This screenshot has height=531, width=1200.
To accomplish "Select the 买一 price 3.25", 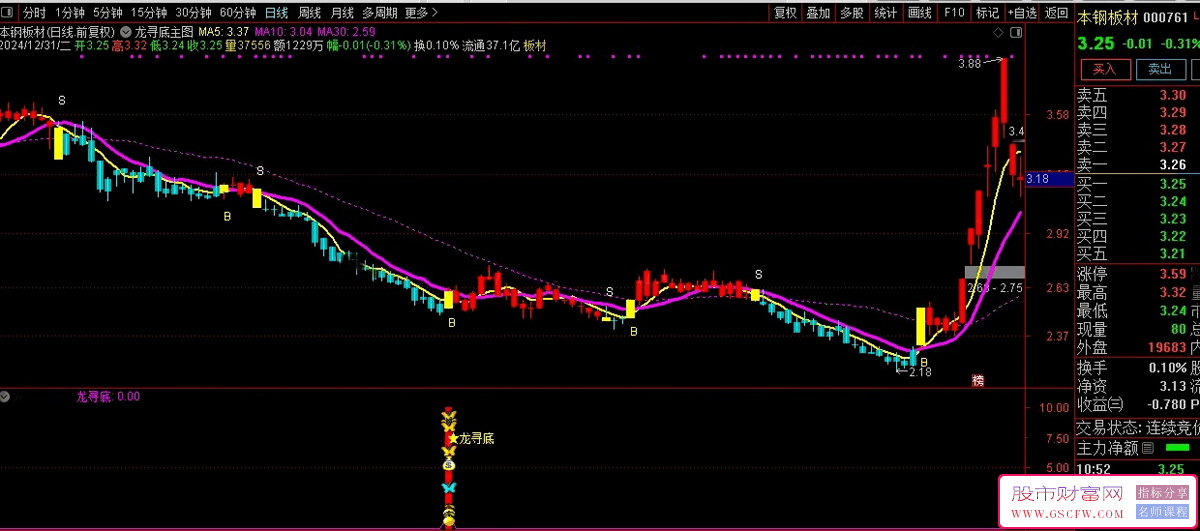I will [x=1172, y=184].
